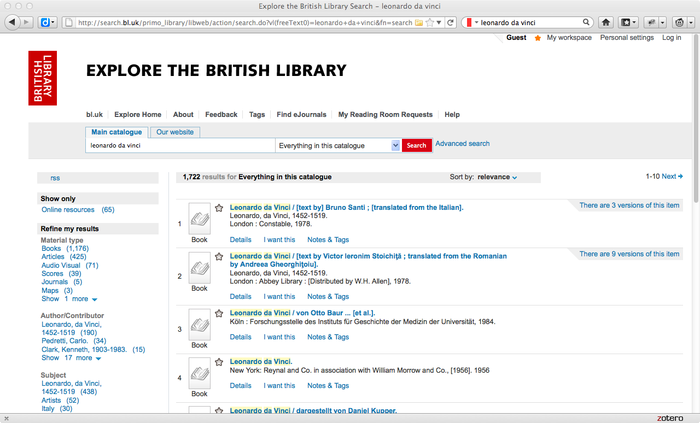Refine results to Maps (3)

57,290
